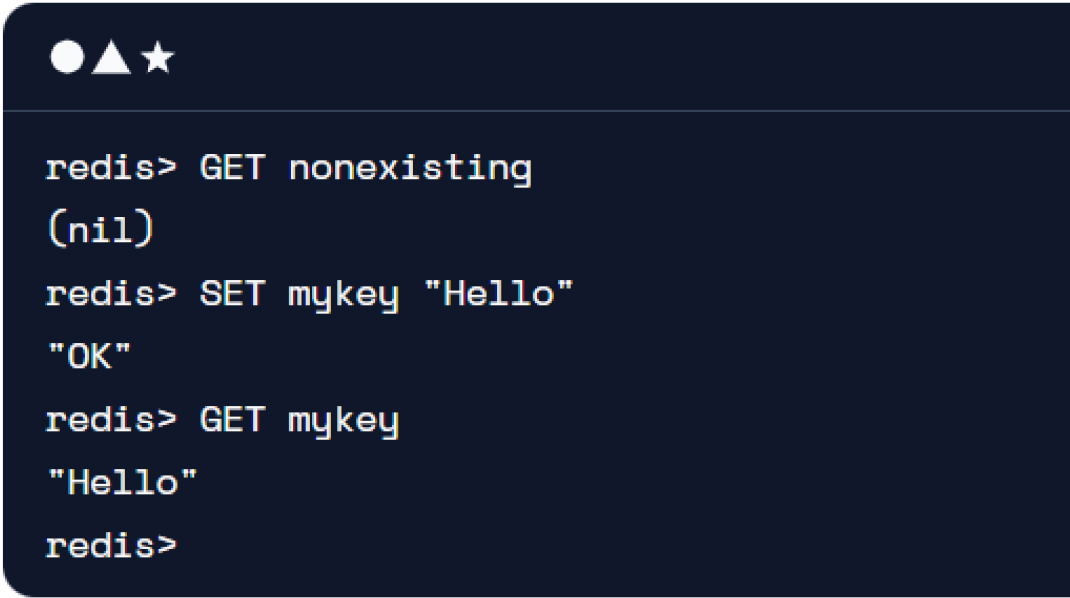
Task: Select the "OK" response output
Action: pos(89,356)
